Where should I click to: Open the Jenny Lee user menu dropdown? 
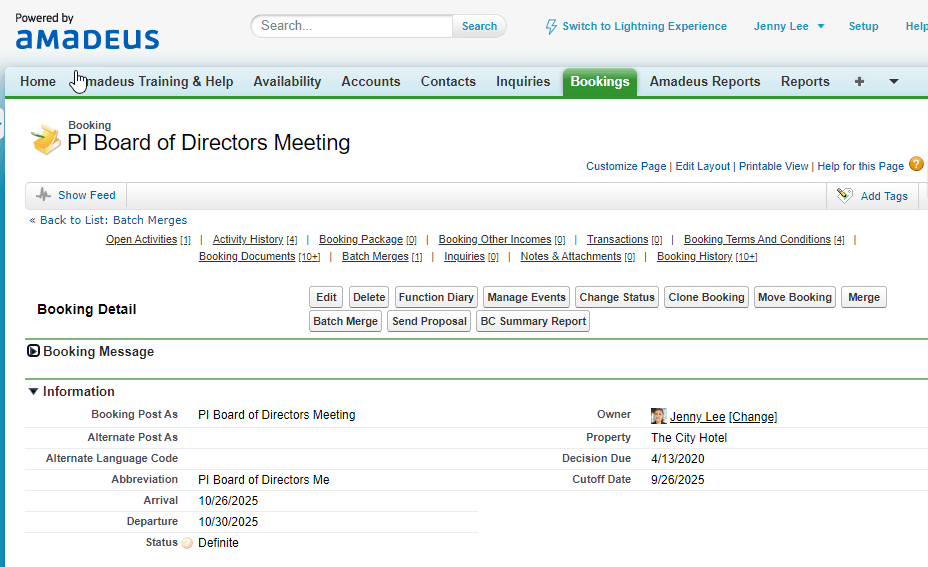789,27
